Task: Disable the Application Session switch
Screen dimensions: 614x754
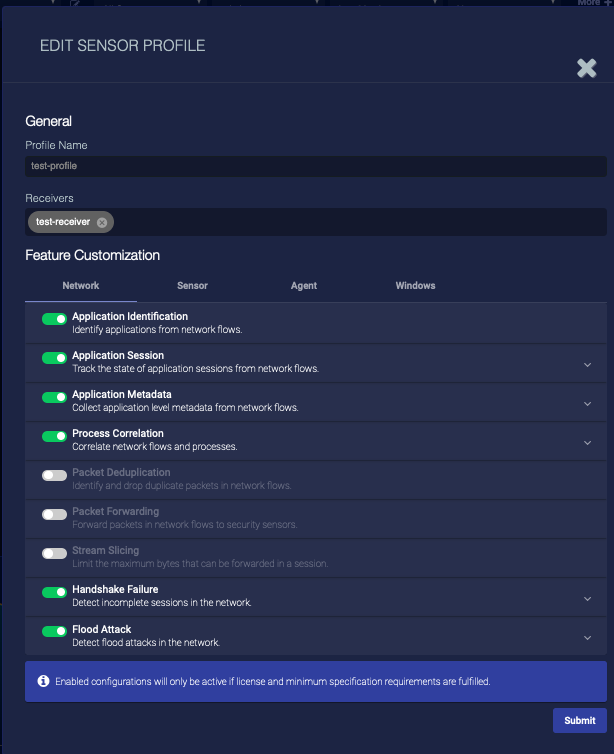Action: 54,358
